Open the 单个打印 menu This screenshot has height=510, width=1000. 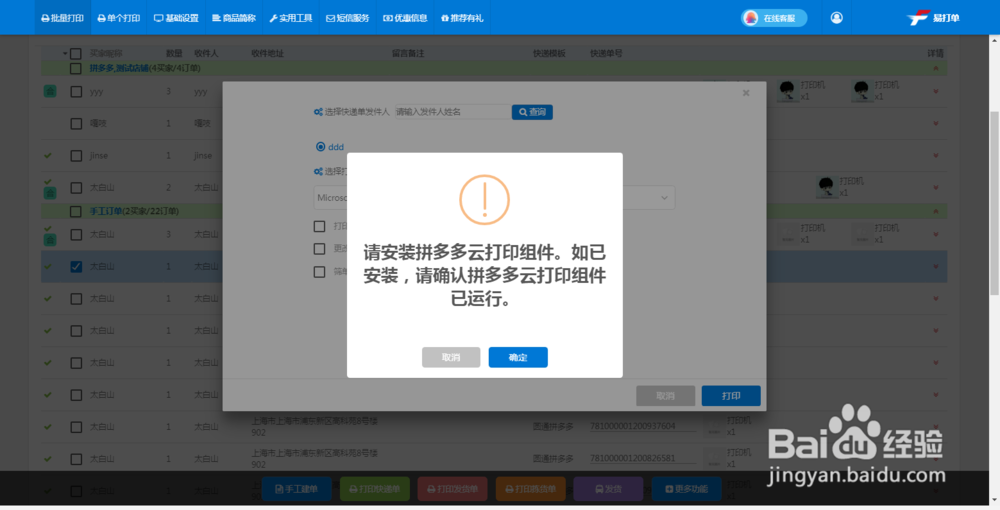point(119,18)
